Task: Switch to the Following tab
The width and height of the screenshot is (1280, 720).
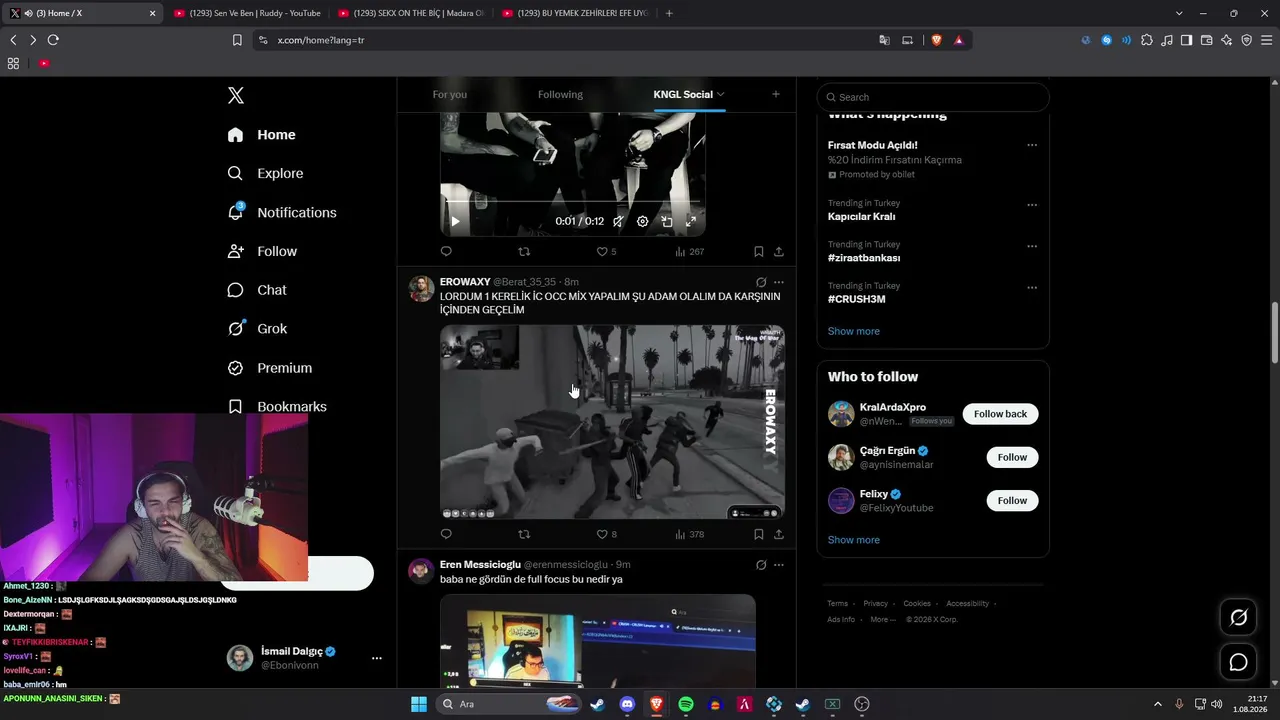Action: point(560,94)
